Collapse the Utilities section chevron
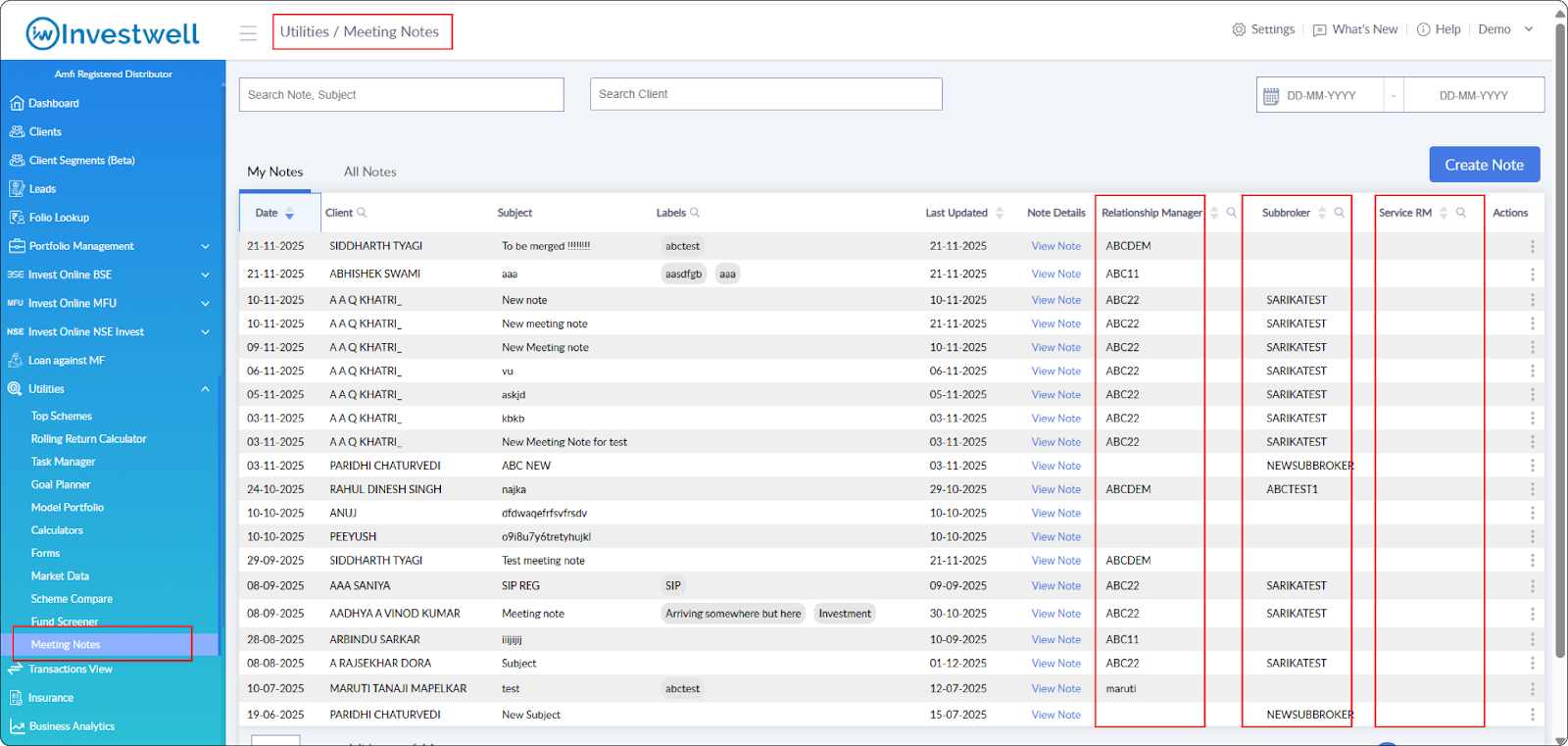The width and height of the screenshot is (1568, 746). 206,389
